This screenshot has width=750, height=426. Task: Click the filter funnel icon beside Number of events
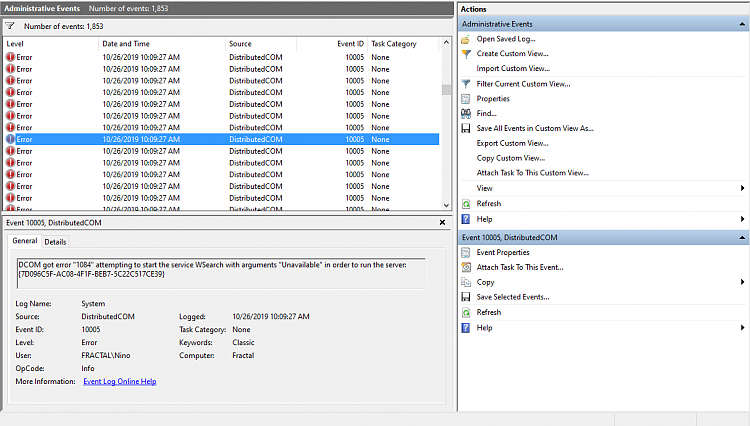10,26
